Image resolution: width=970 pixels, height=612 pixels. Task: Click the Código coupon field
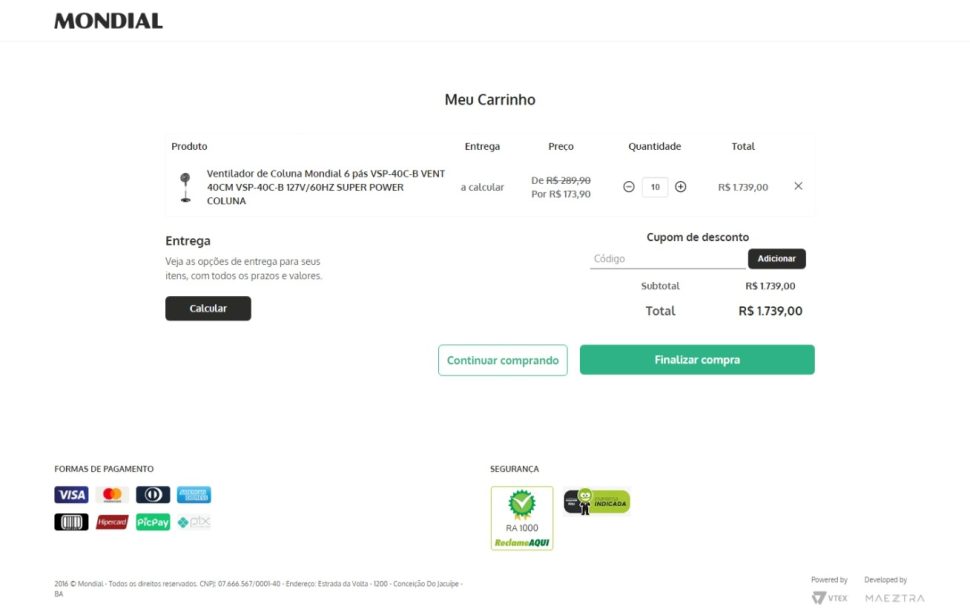[x=667, y=259]
